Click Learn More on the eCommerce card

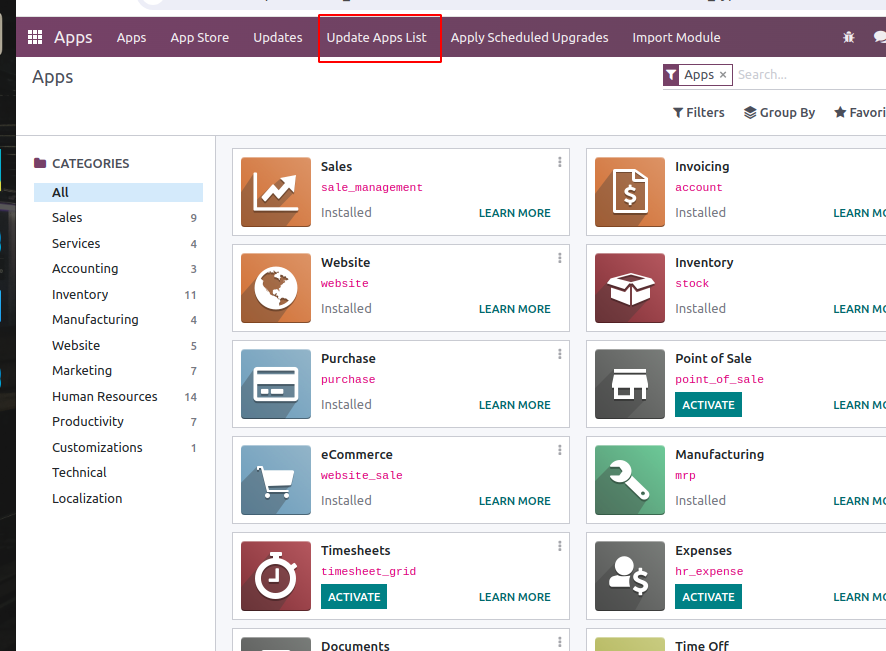[x=514, y=501]
